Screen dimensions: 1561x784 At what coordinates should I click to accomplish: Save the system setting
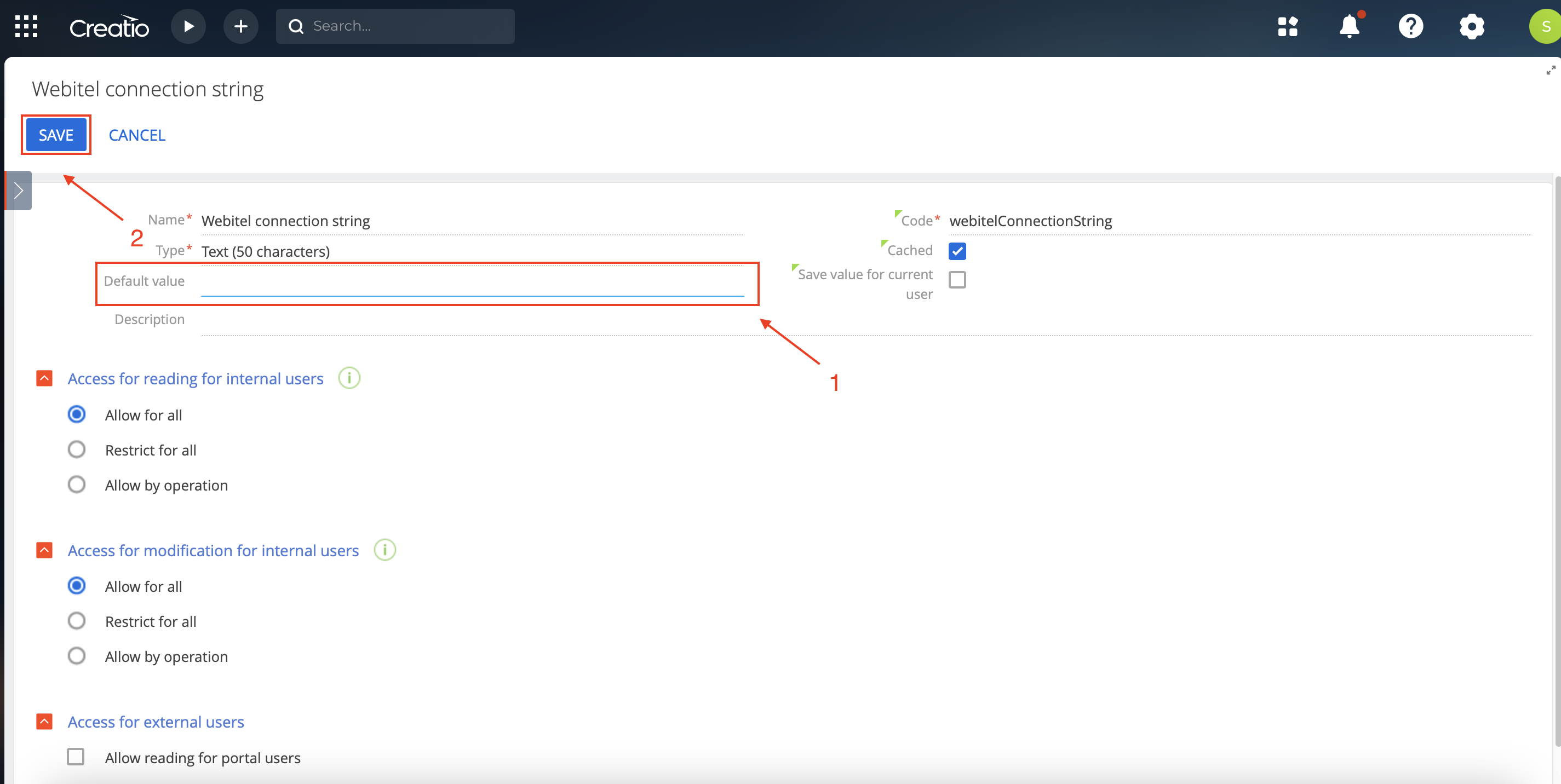point(56,135)
